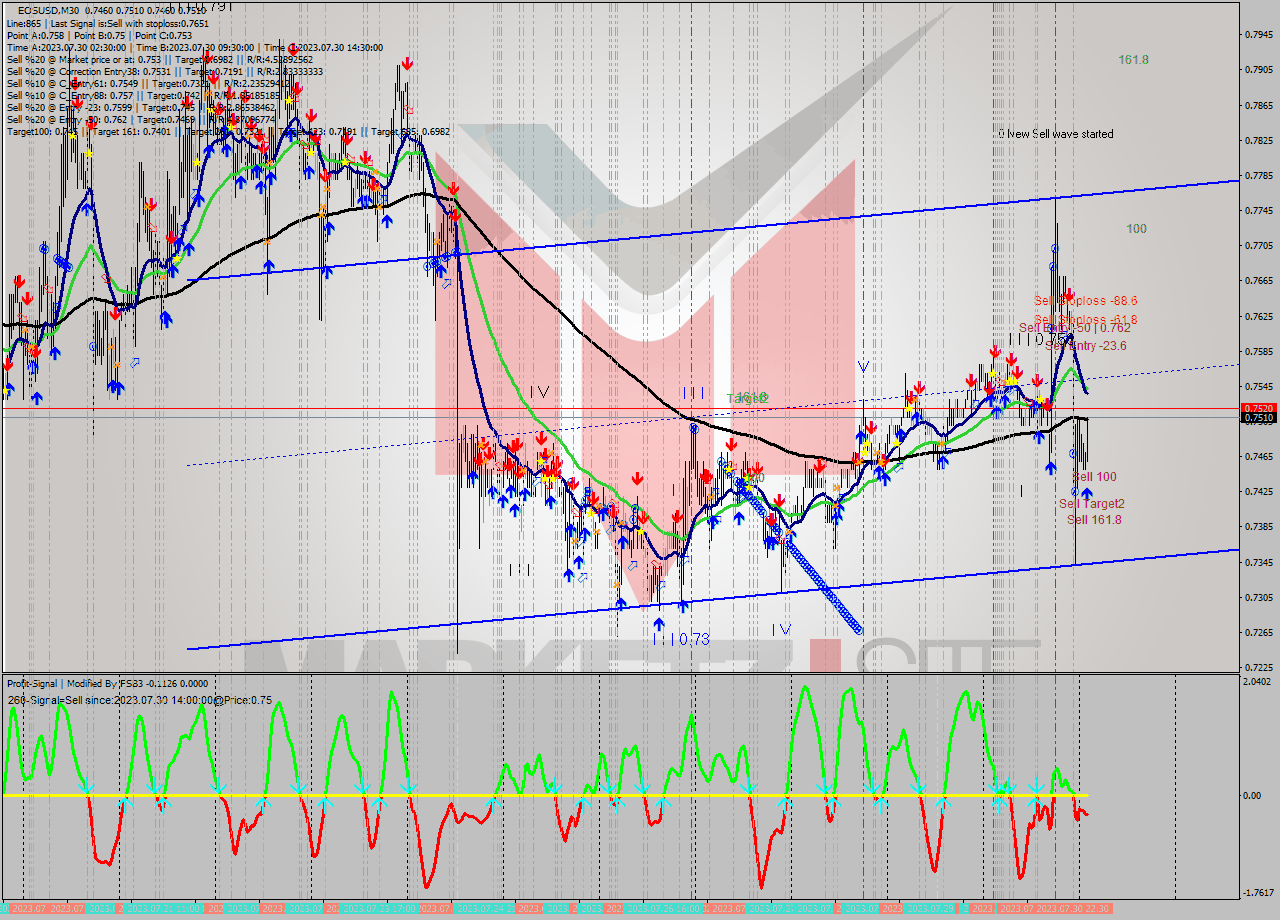This screenshot has width=1280, height=920.
Task: Click the 'Target100' targets summary line
Action: click(228, 131)
